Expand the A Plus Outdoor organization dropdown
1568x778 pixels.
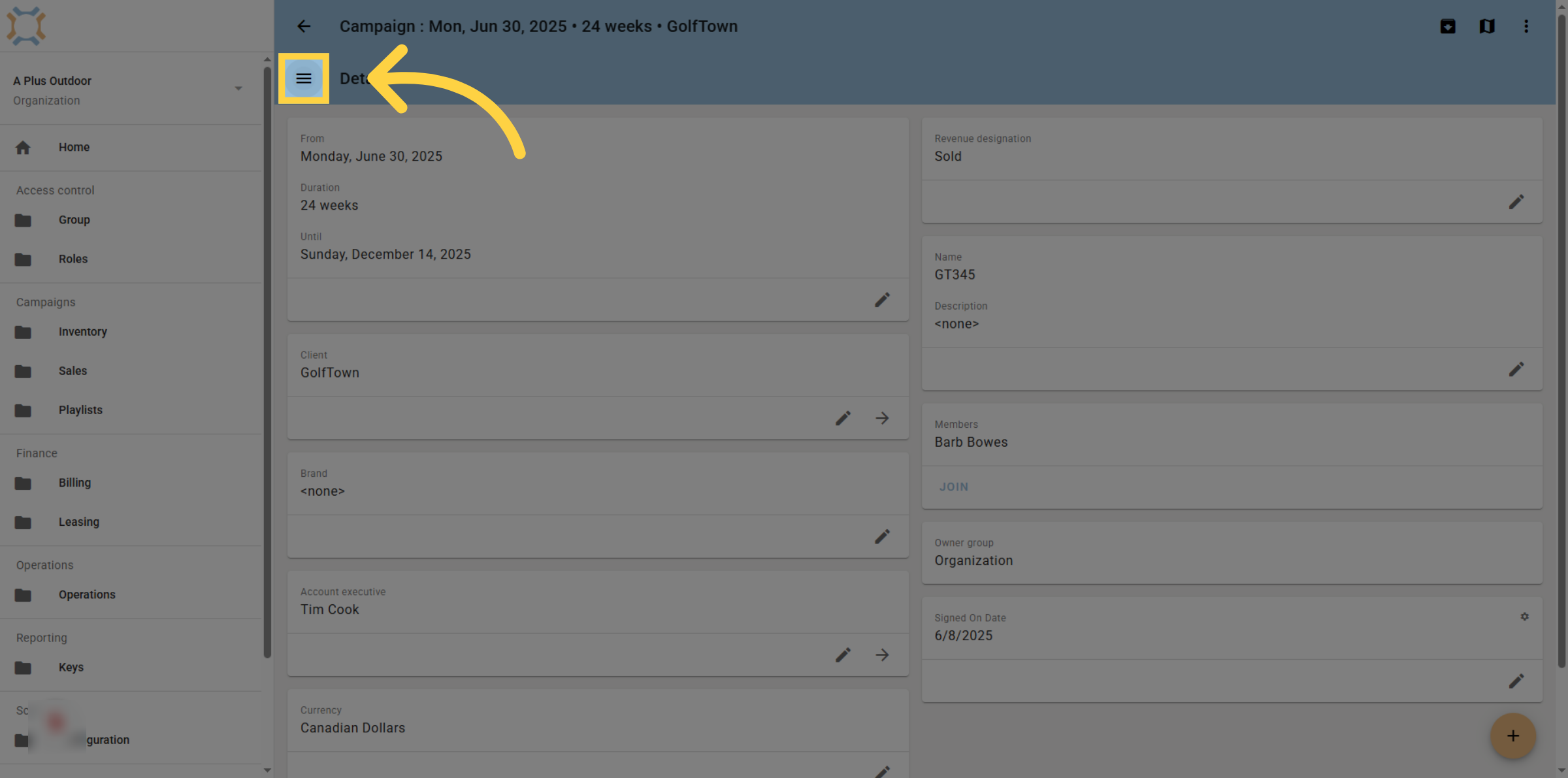pyautogui.click(x=238, y=89)
